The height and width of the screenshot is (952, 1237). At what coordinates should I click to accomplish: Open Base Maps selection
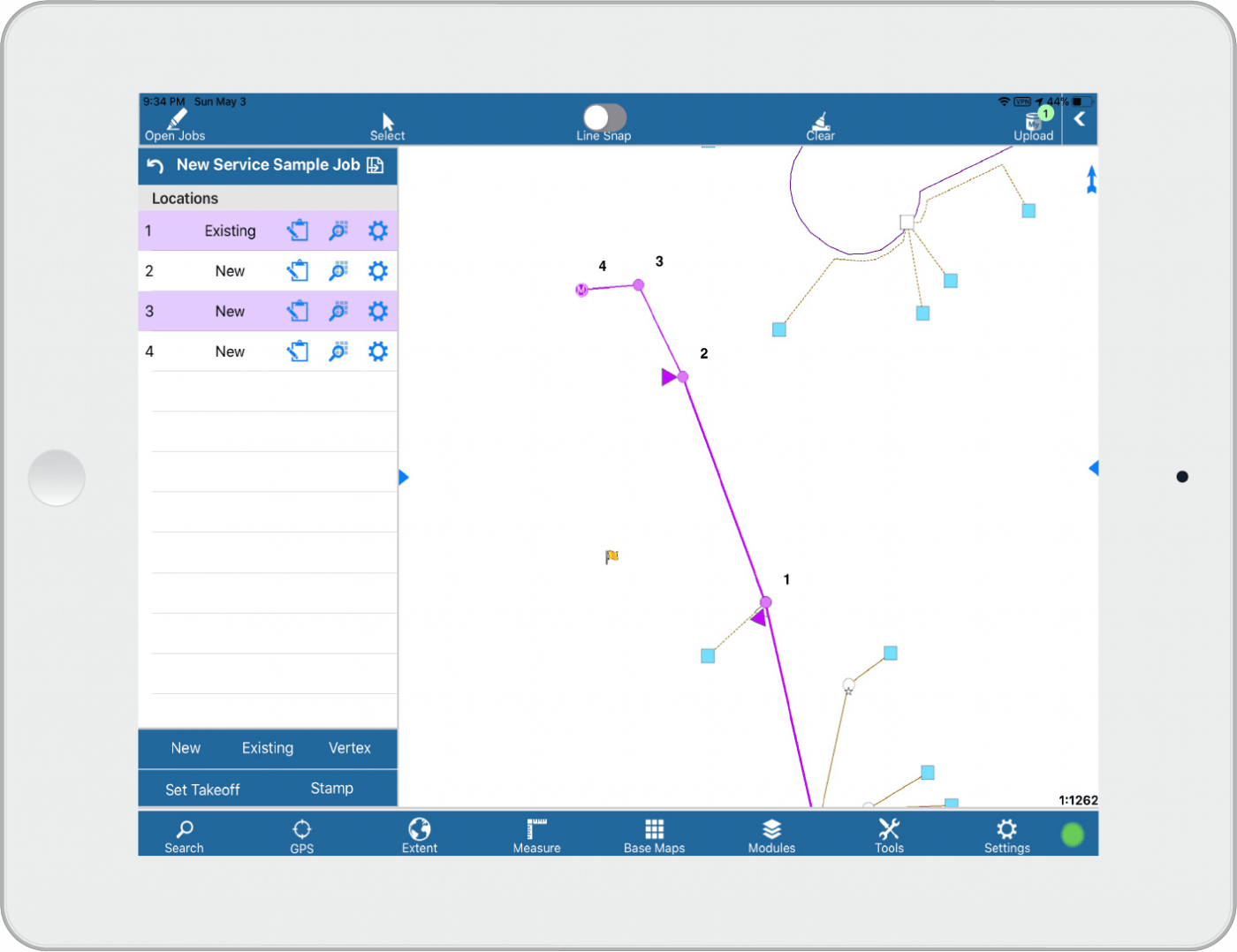point(654,834)
